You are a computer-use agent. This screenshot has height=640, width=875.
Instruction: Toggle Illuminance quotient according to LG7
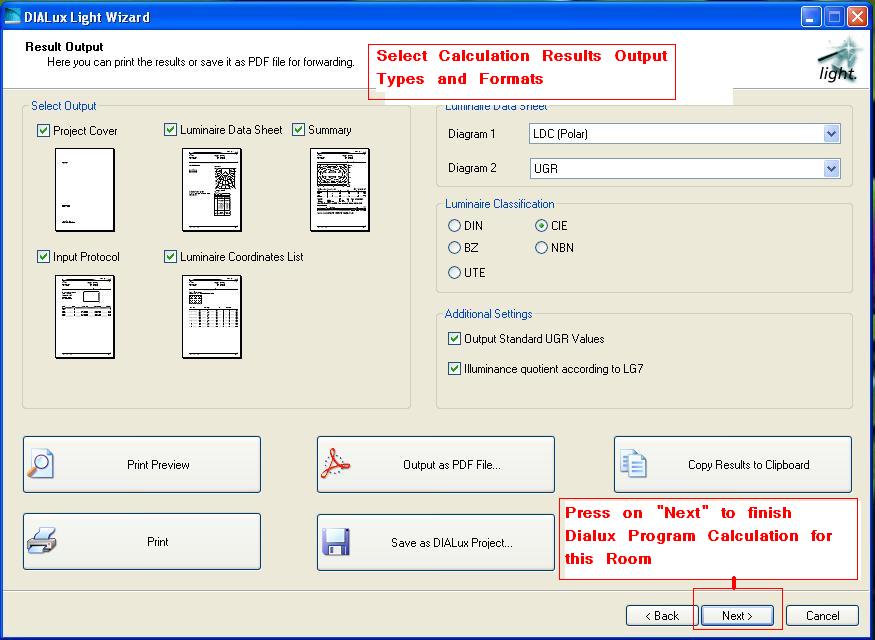coord(456,367)
